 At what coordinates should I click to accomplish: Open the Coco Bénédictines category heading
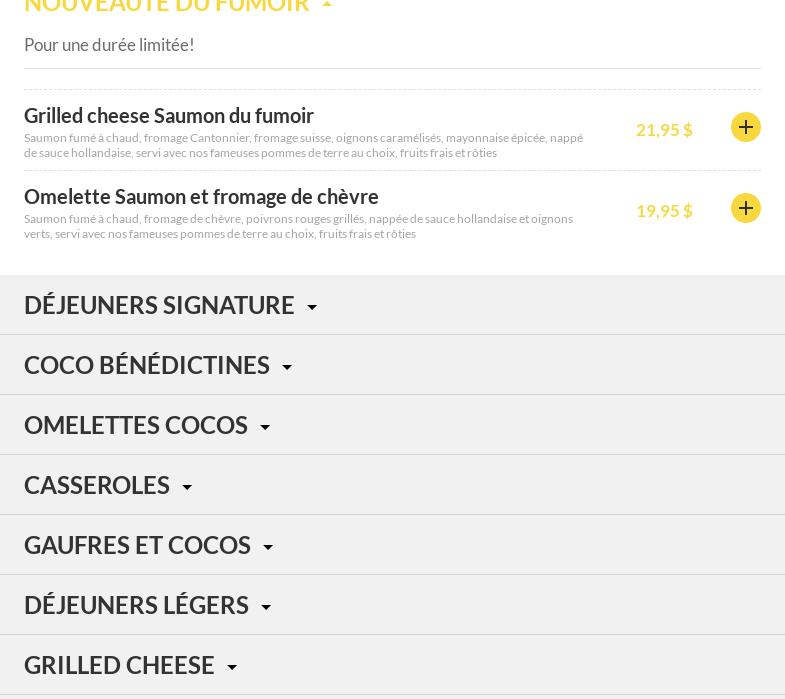pyautogui.click(x=147, y=365)
